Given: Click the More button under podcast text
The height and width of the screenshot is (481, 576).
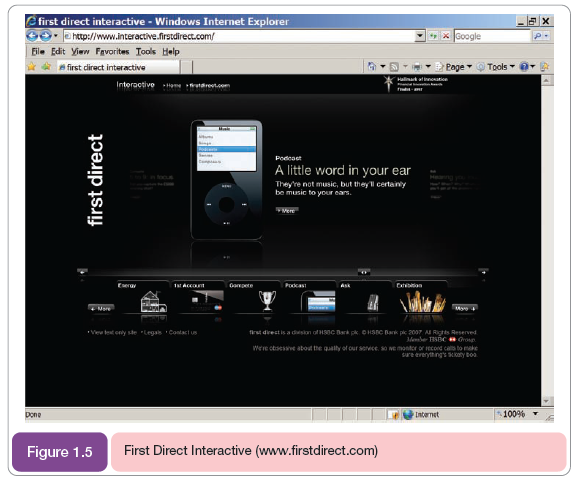Looking at the screenshot, I should click(x=287, y=211).
